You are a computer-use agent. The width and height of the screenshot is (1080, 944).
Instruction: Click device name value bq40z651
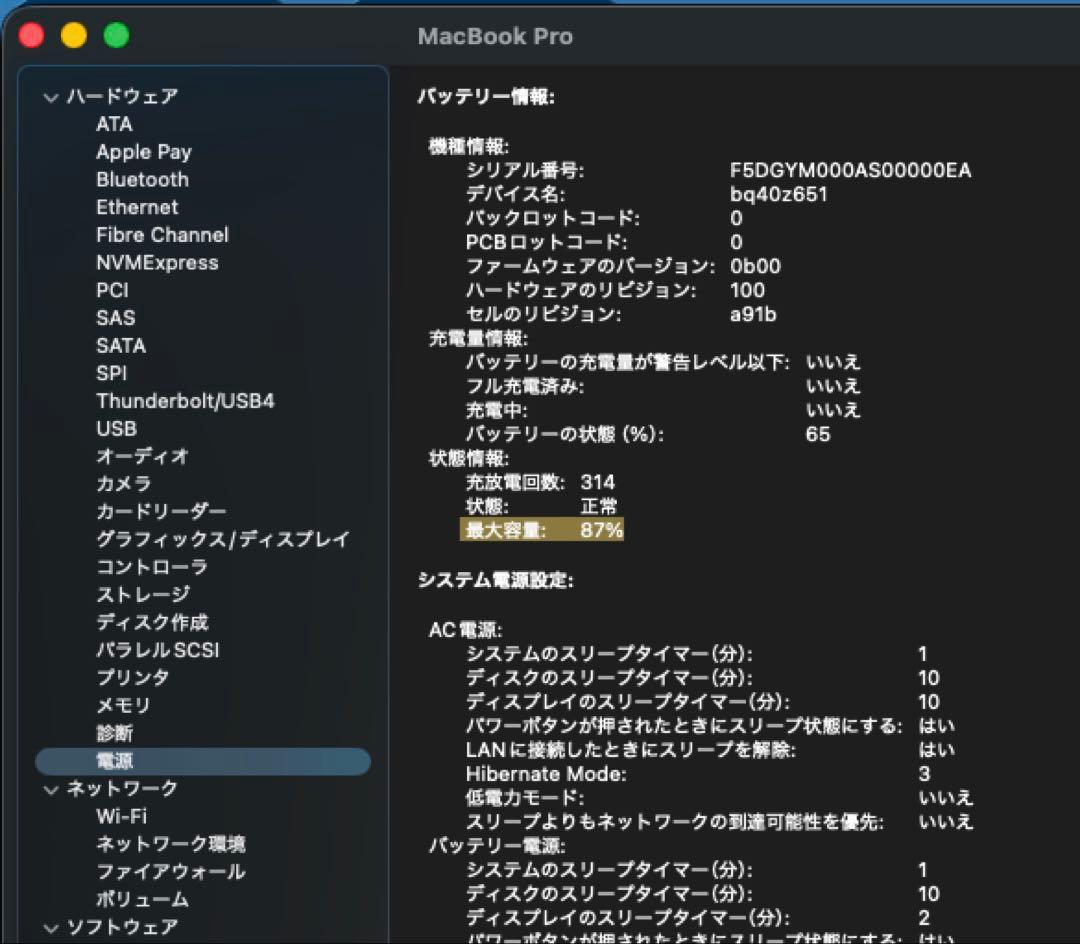click(x=778, y=194)
